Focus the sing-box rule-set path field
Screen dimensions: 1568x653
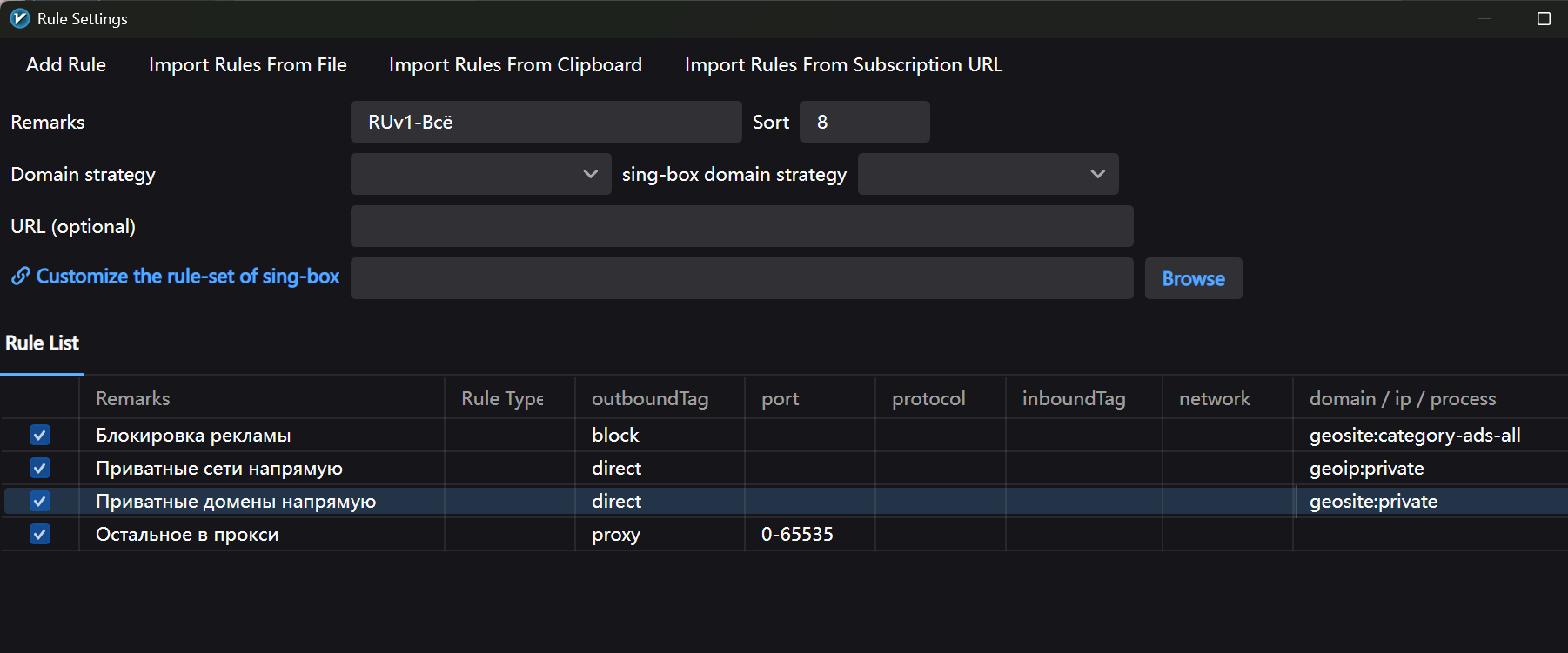741,278
